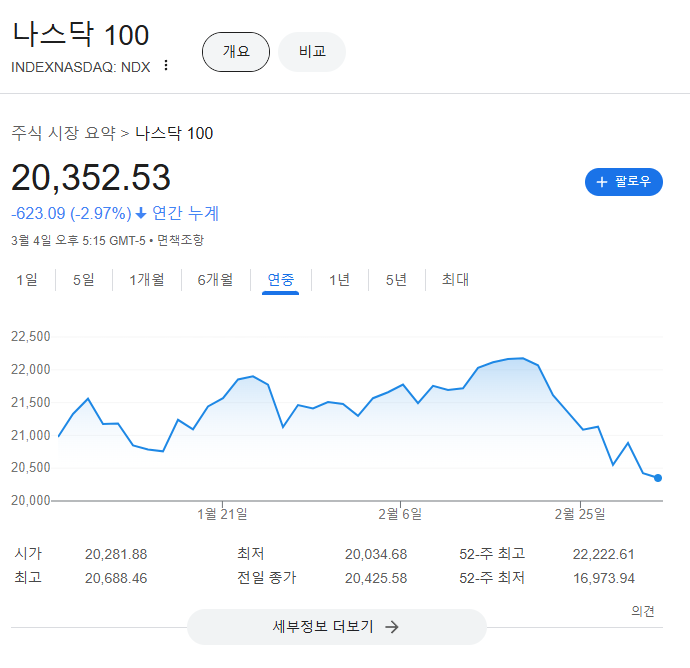This screenshot has height=668, width=690.
Task: Click the 2월 6일 axis label
Action: coord(400,514)
